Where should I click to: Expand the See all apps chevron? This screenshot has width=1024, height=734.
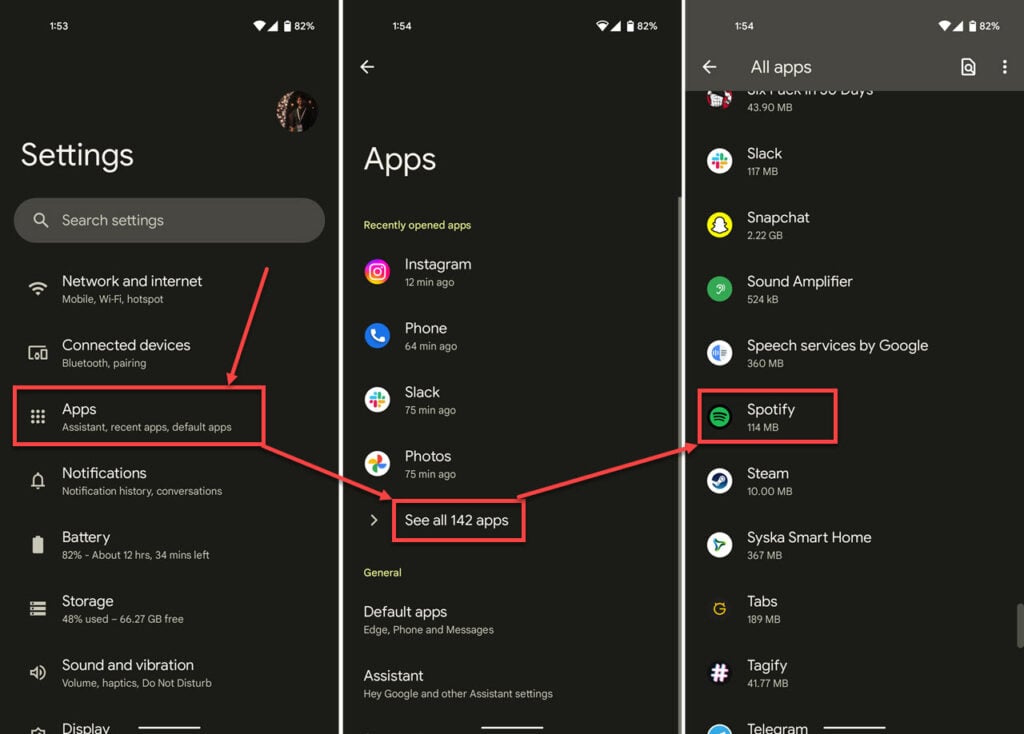[374, 520]
